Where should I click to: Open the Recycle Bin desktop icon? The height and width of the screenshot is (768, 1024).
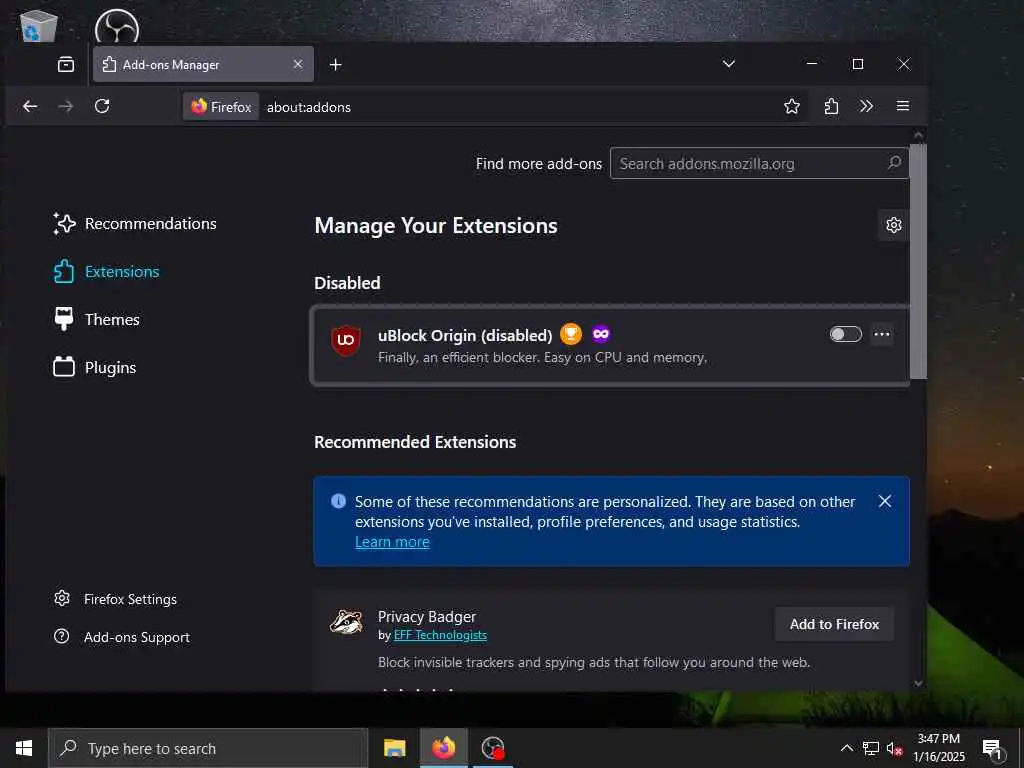pos(38,25)
